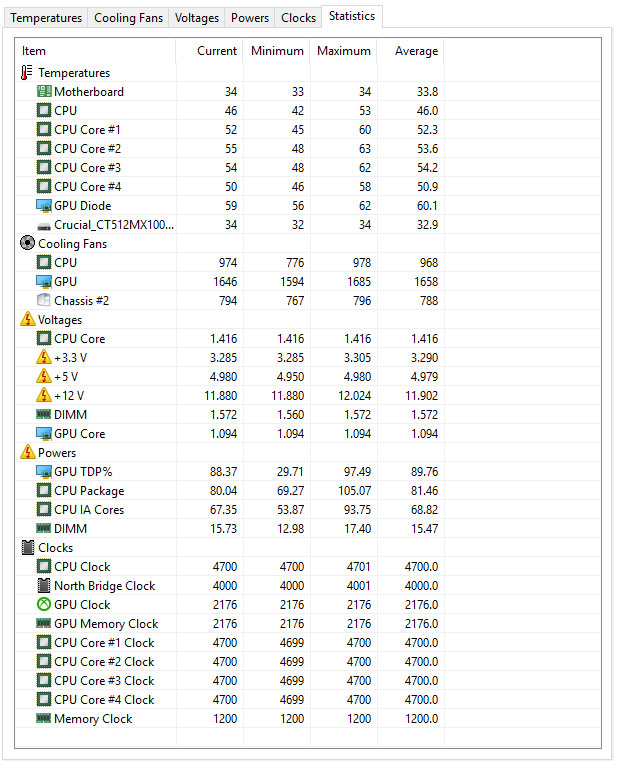This screenshot has height=764, width=617.
Task: Click the GPU Diode monitor icon
Action: [x=44, y=206]
